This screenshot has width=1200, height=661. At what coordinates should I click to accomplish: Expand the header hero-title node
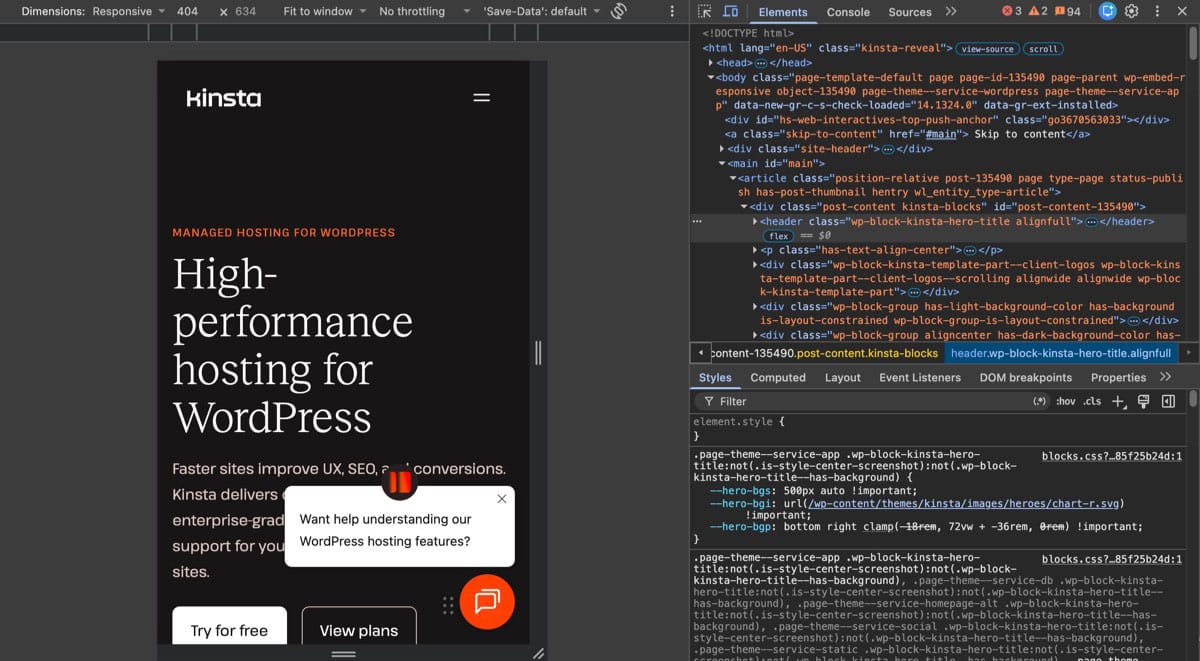coord(755,221)
